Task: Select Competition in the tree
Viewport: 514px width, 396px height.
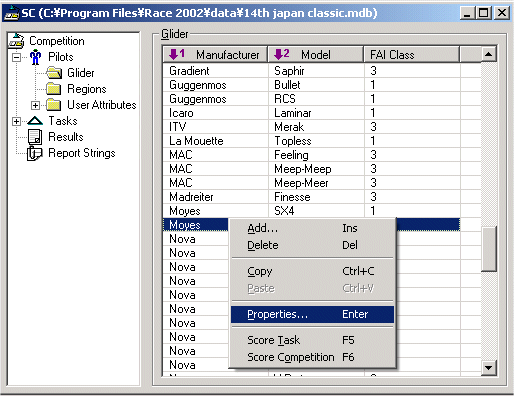Action: (x=57, y=41)
